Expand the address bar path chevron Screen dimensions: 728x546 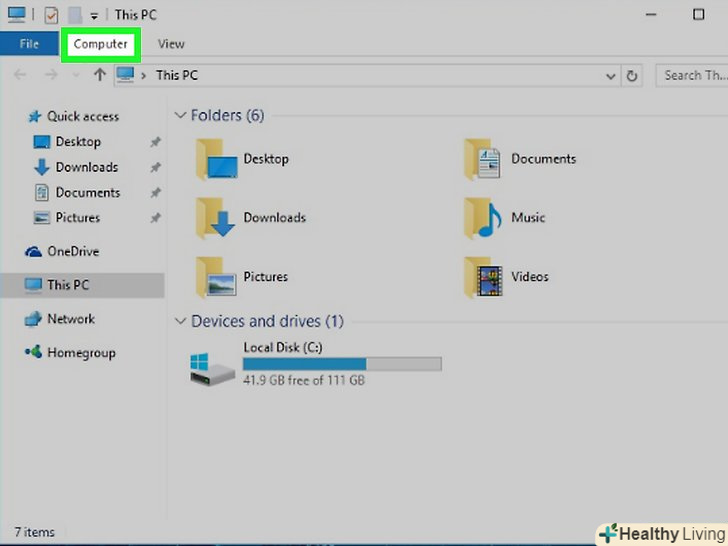tap(143, 76)
